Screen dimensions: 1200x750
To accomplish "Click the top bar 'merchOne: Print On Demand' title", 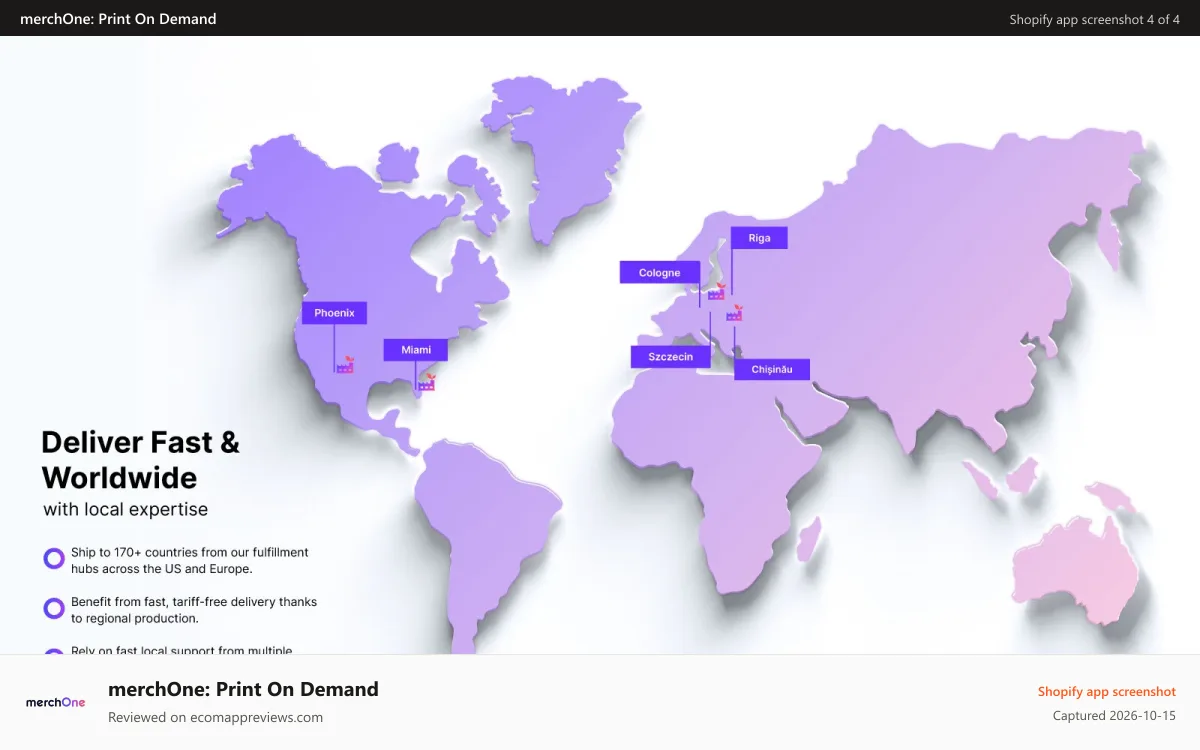I will click(118, 19).
